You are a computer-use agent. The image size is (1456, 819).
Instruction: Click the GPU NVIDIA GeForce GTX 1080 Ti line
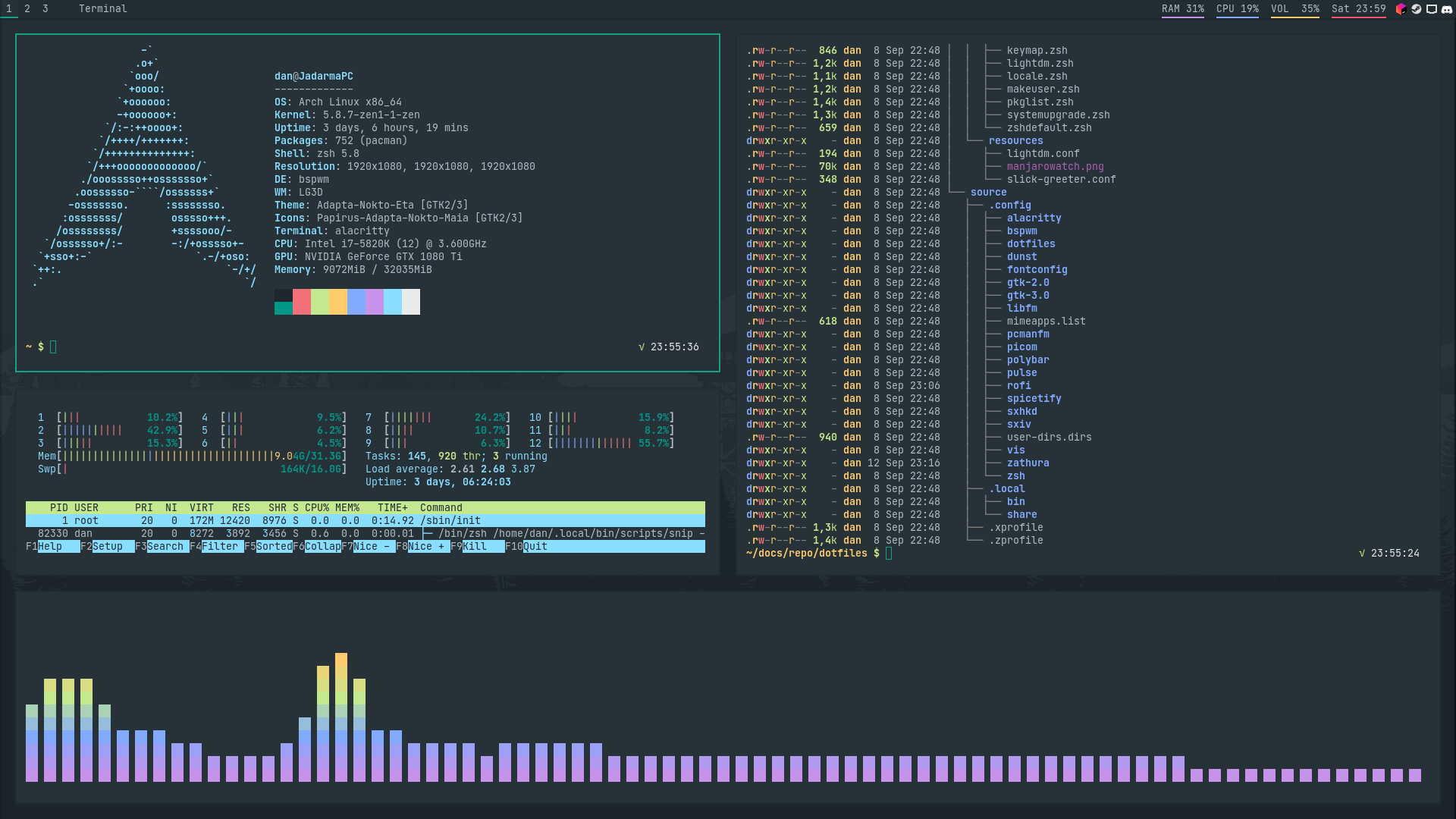coord(369,257)
